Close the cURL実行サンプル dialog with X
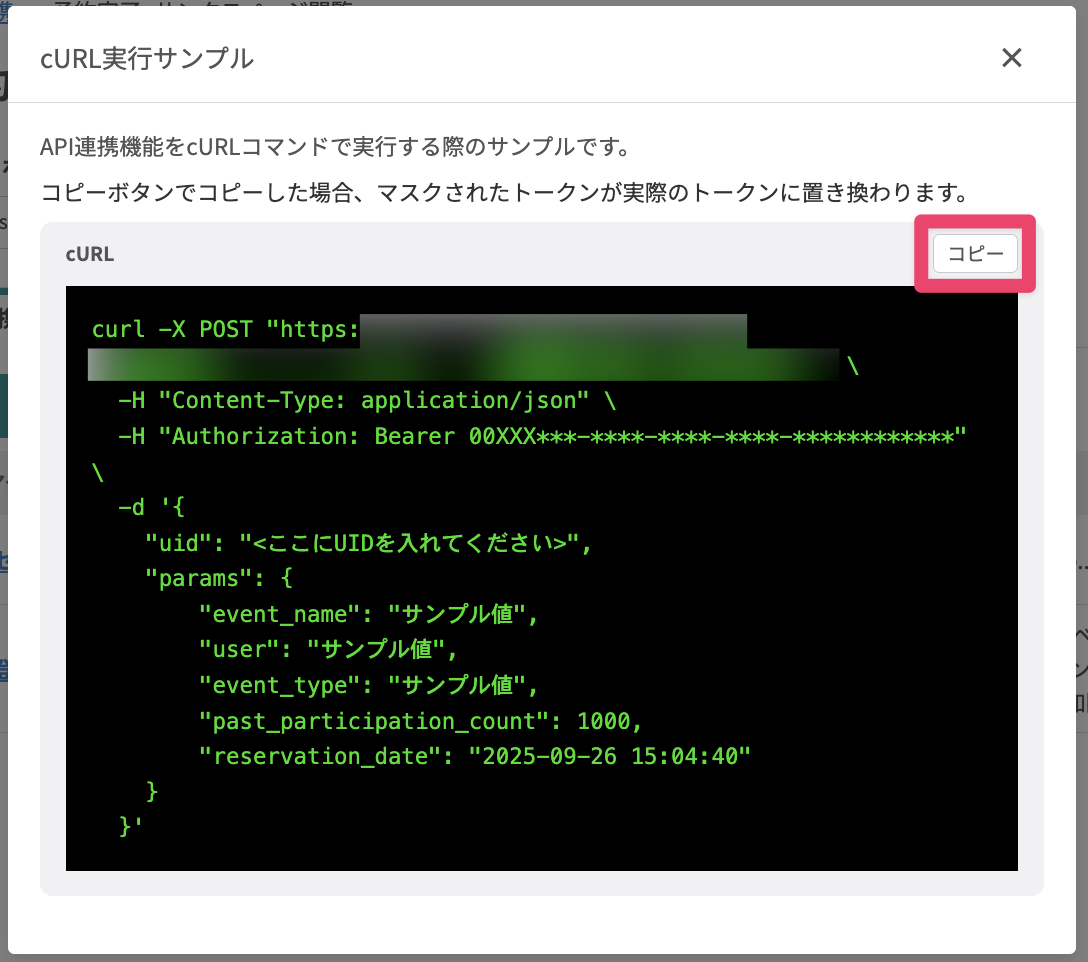 click(x=1012, y=58)
